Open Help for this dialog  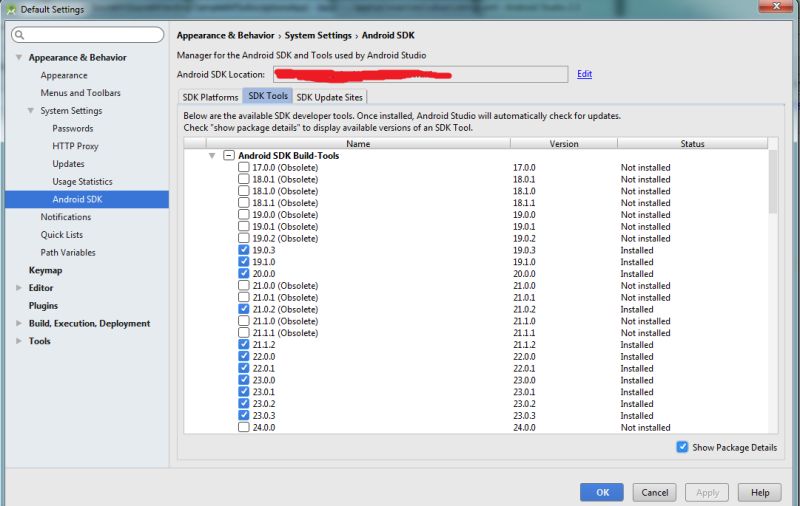pos(760,492)
